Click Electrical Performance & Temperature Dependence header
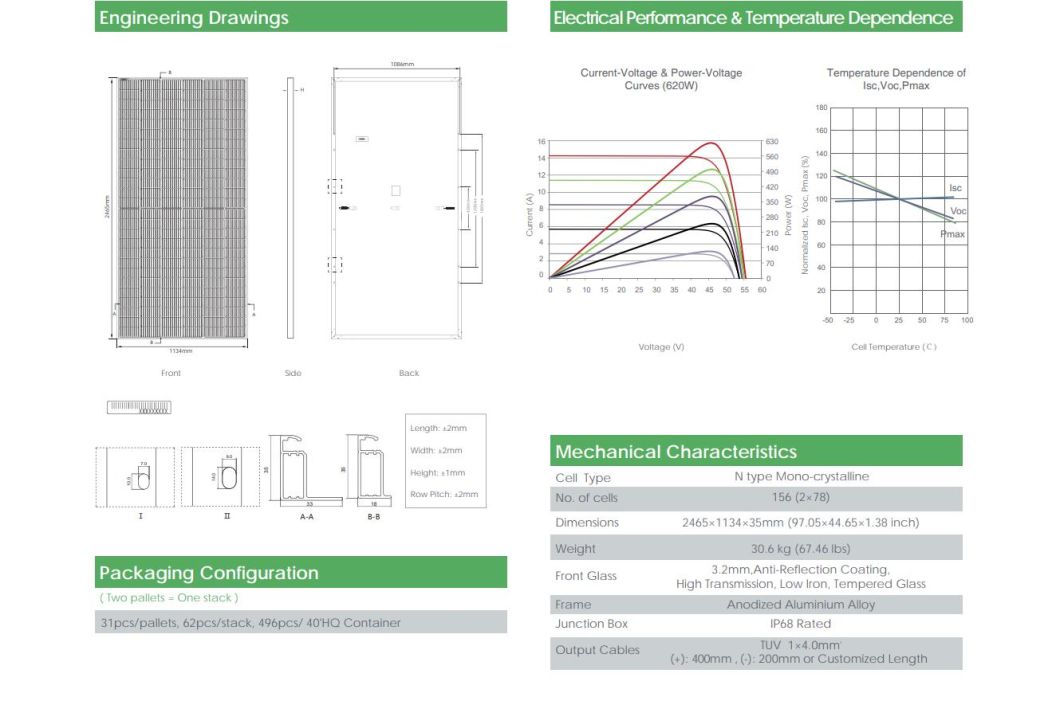1060x701 pixels. pyautogui.click(x=755, y=18)
